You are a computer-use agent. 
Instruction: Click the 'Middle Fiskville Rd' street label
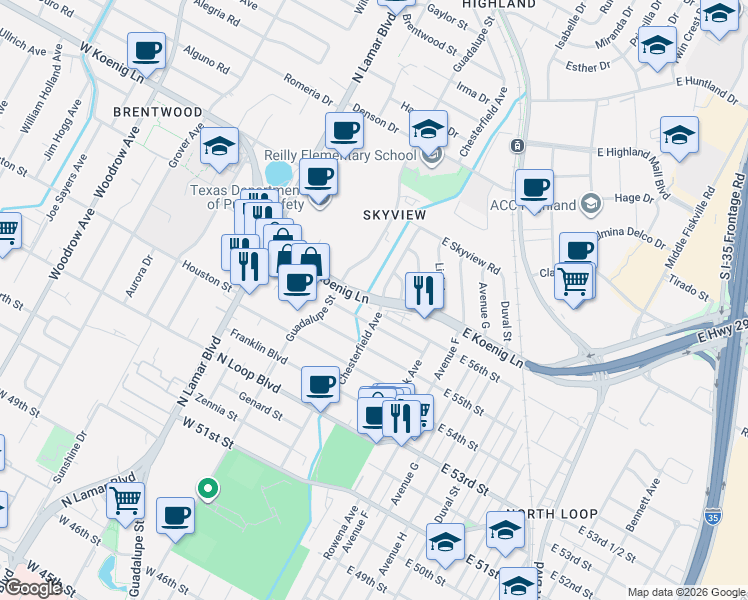[x=690, y=227]
